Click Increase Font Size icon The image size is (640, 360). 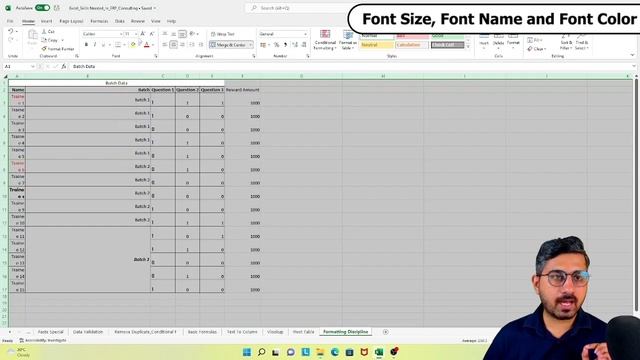click(x=143, y=34)
